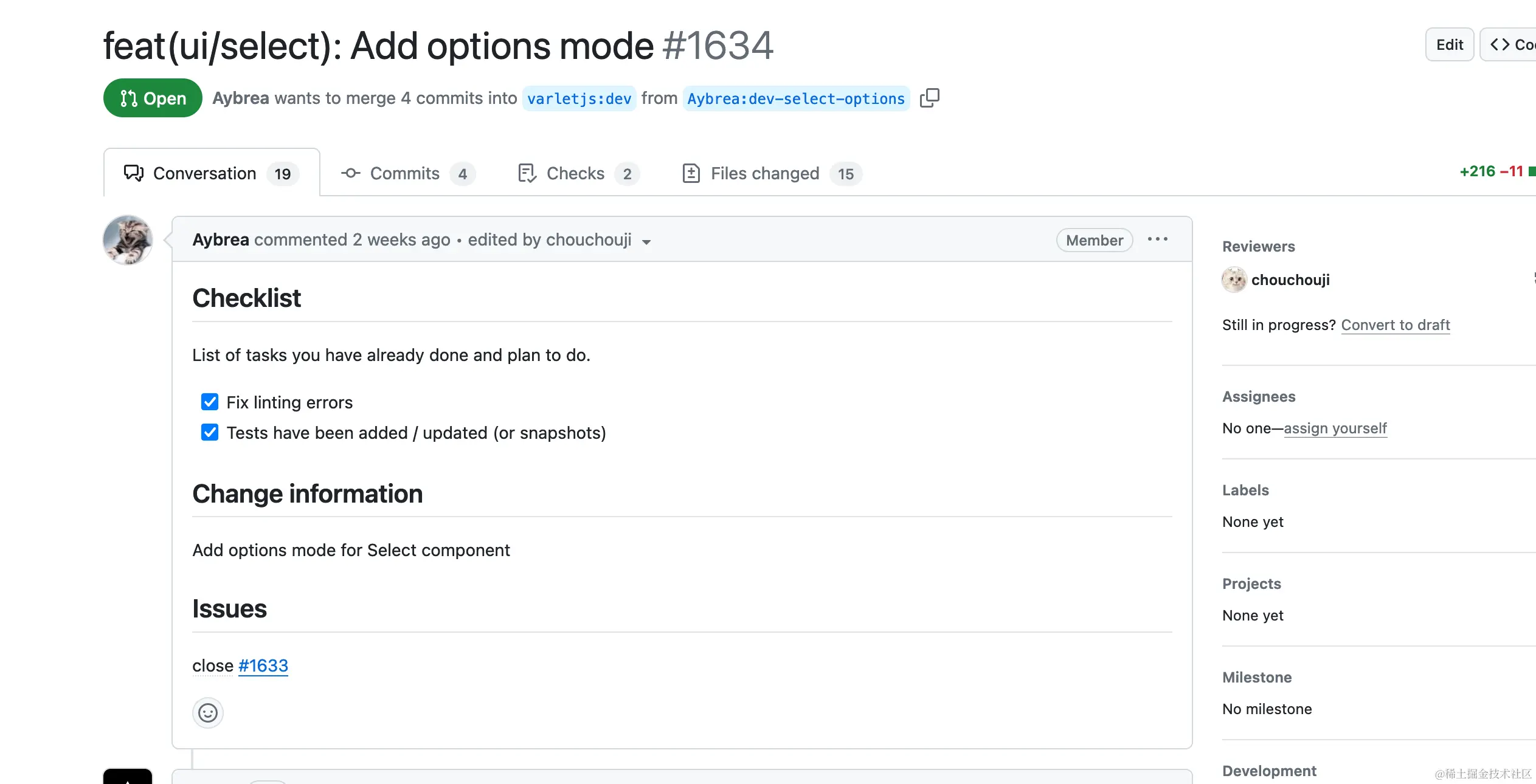1536x784 pixels.
Task: Click the Code button icon
Action: click(1500, 44)
